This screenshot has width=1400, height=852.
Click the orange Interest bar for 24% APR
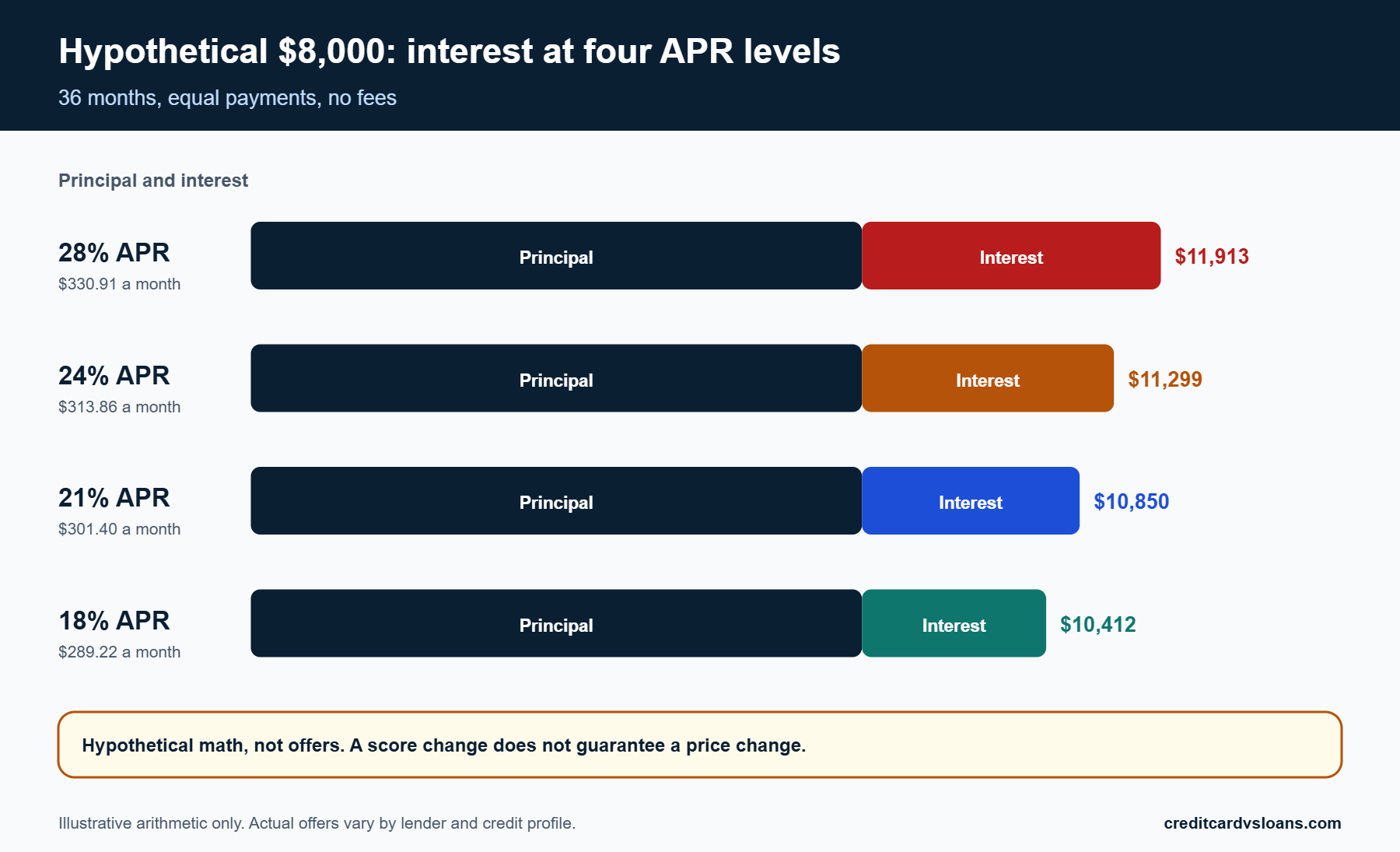988,378
